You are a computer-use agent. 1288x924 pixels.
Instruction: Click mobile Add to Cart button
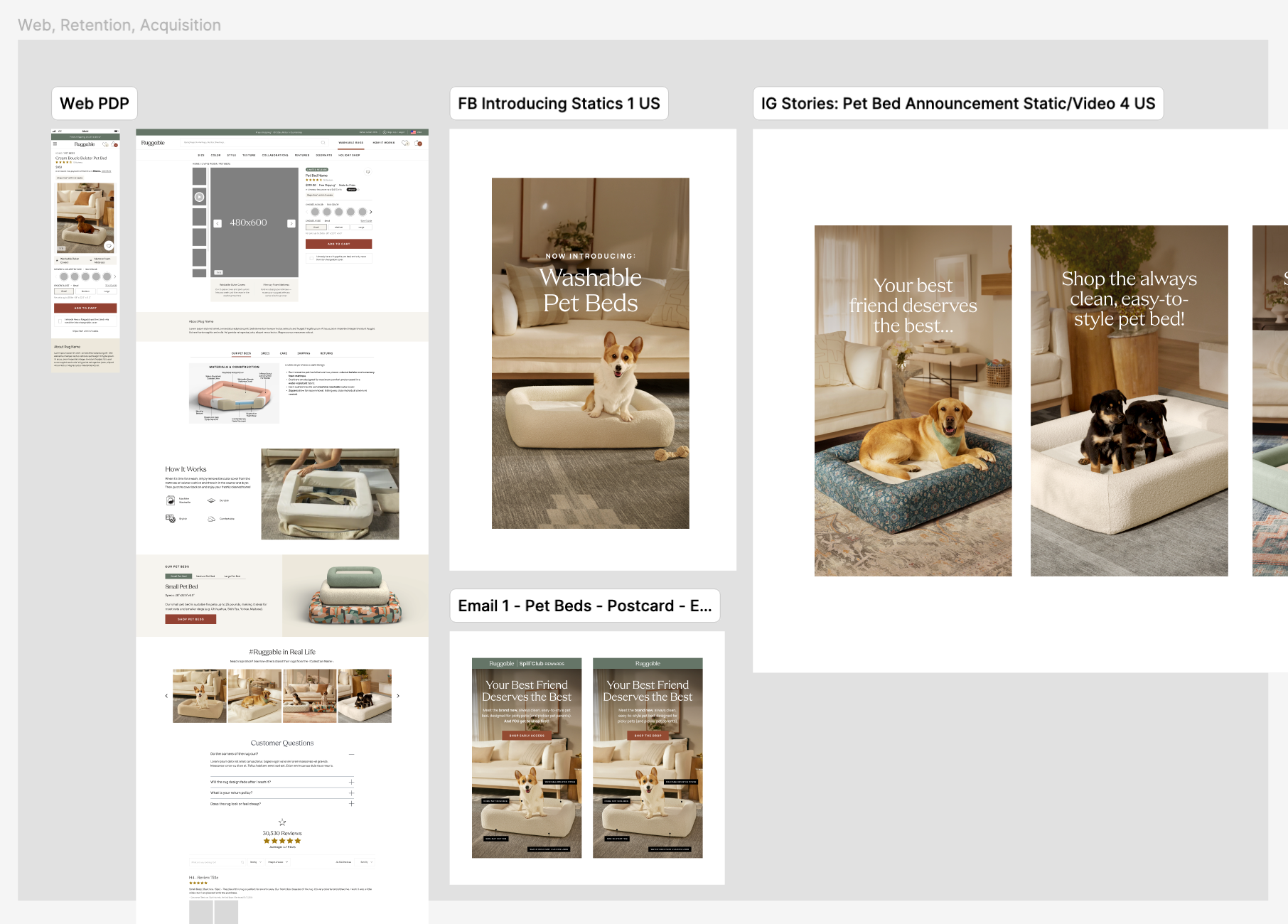tap(85, 308)
